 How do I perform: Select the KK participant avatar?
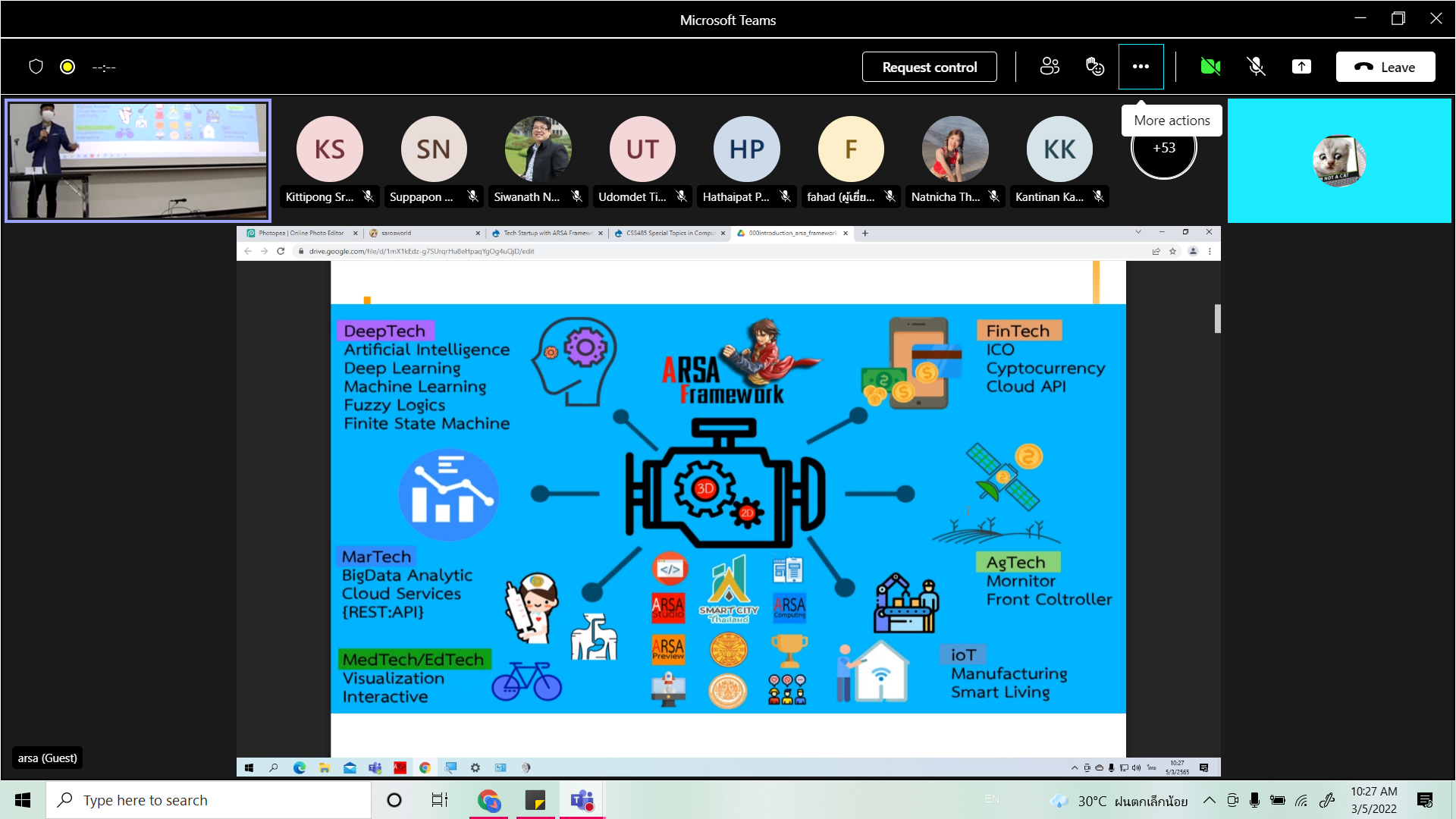pyautogui.click(x=1059, y=149)
